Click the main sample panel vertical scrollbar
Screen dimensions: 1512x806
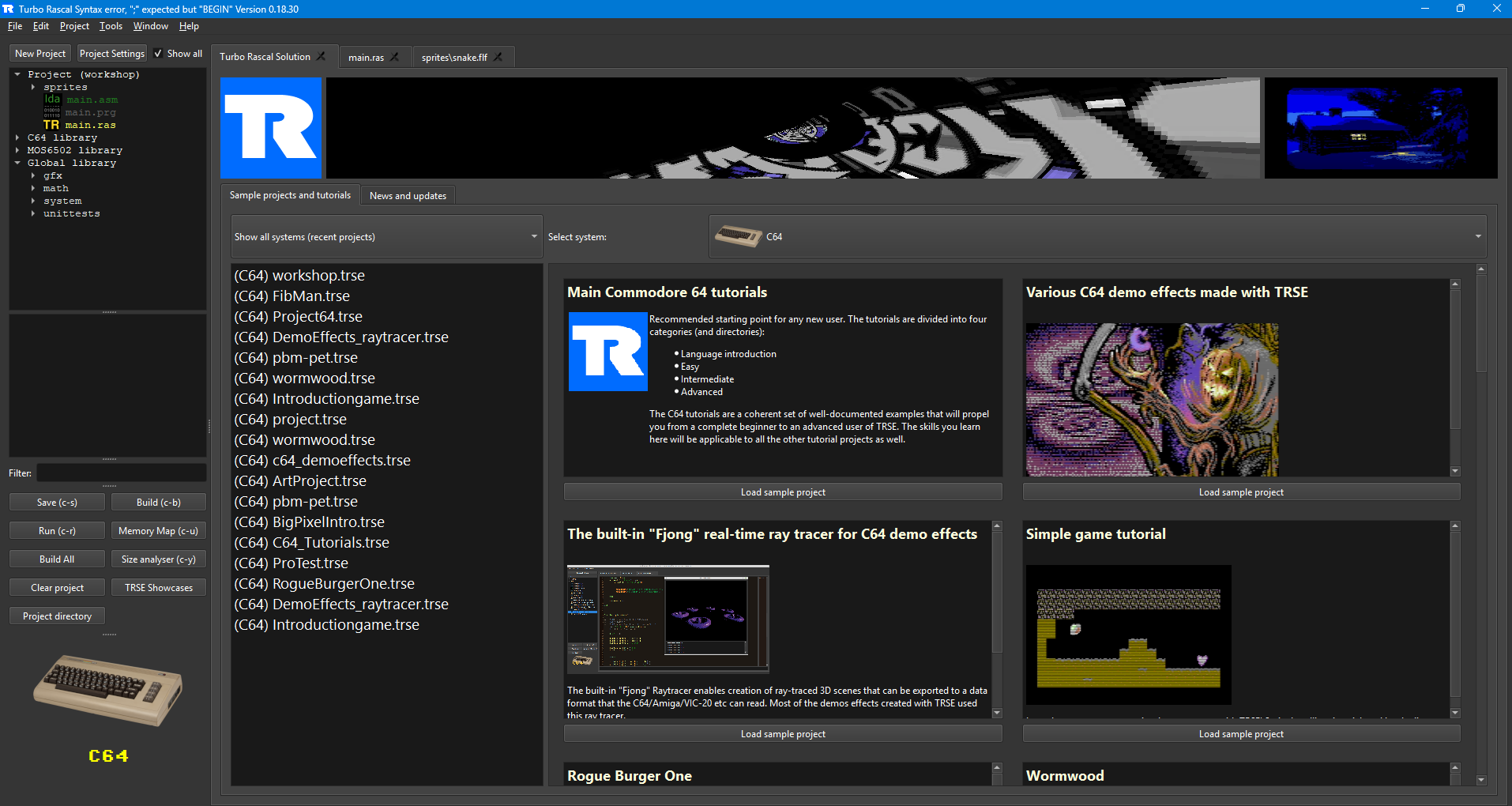1481,525
